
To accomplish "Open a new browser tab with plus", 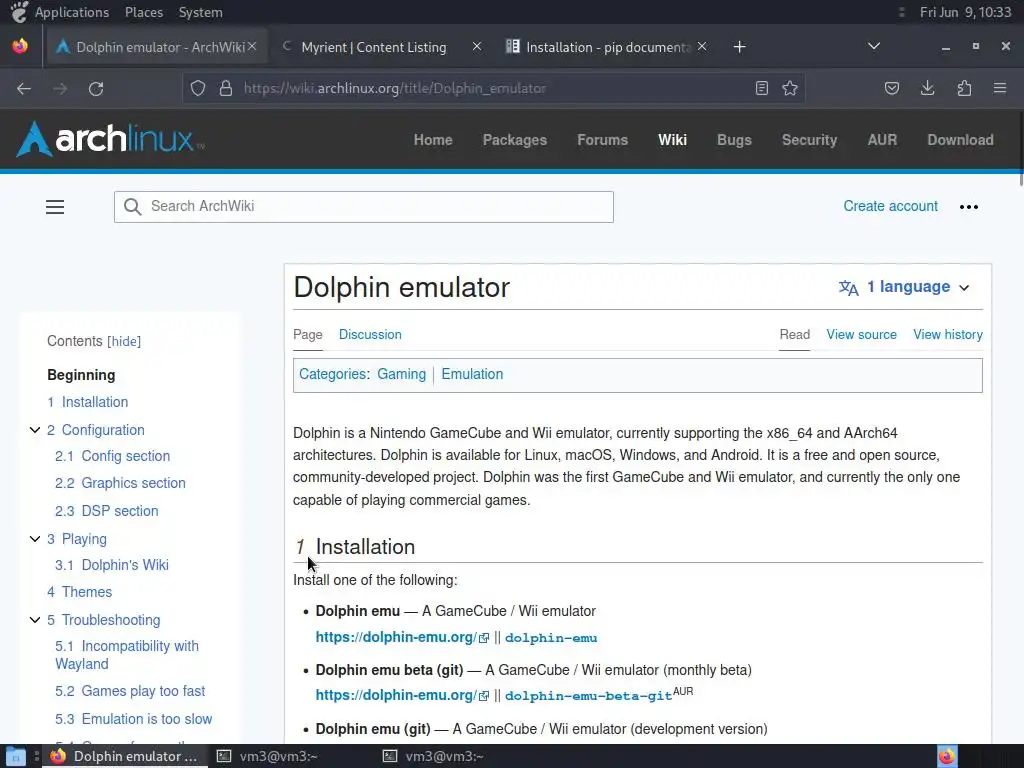I will point(739,47).
